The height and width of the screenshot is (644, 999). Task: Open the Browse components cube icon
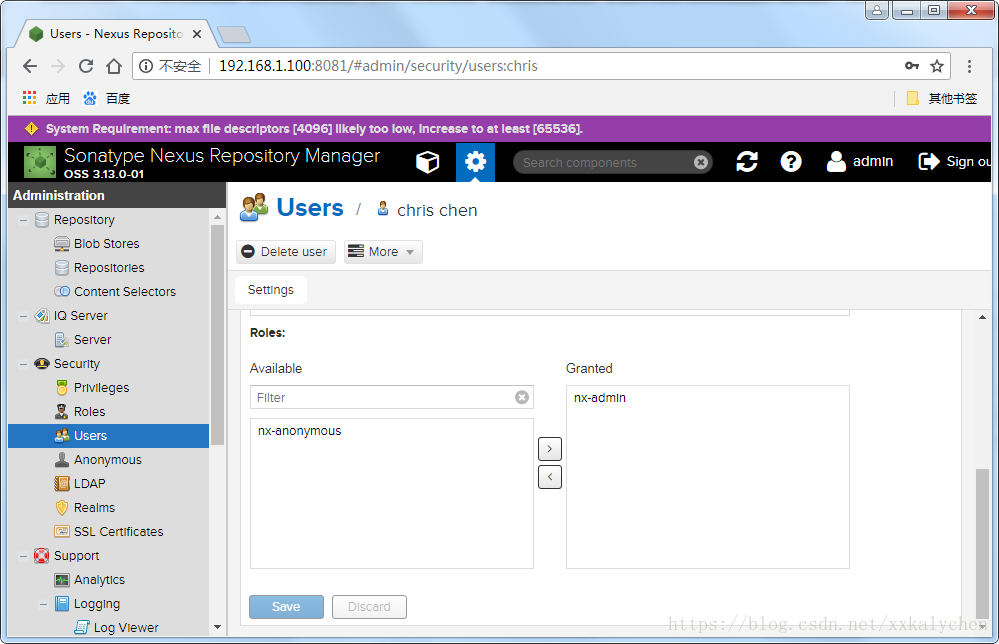pos(428,162)
